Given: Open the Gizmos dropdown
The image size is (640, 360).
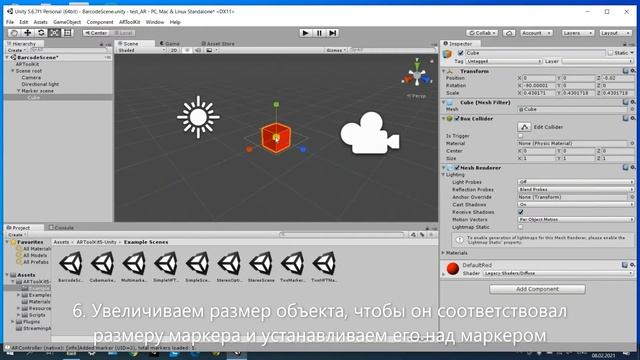Looking at the screenshot, I should 336,50.
